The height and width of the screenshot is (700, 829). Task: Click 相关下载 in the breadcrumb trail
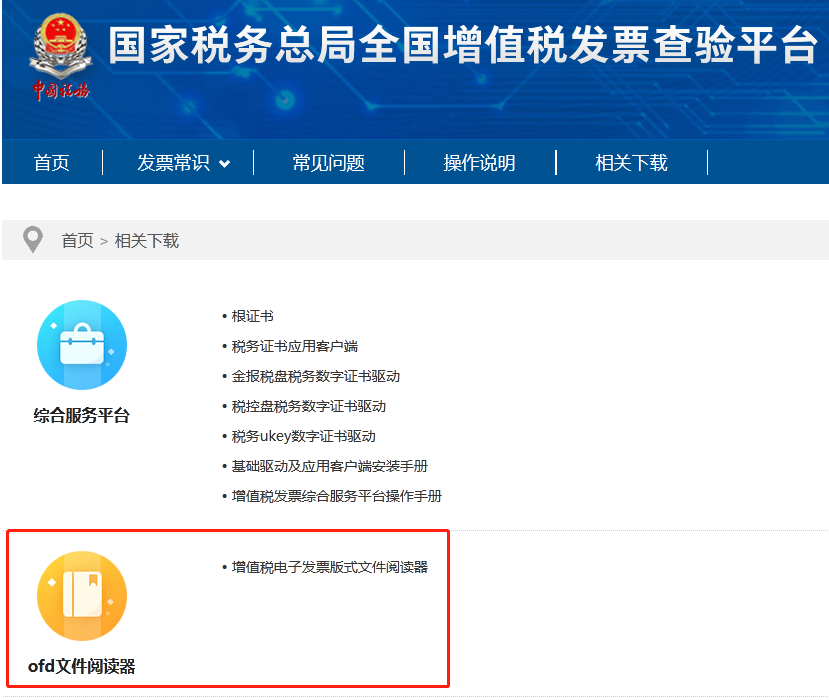coord(147,241)
